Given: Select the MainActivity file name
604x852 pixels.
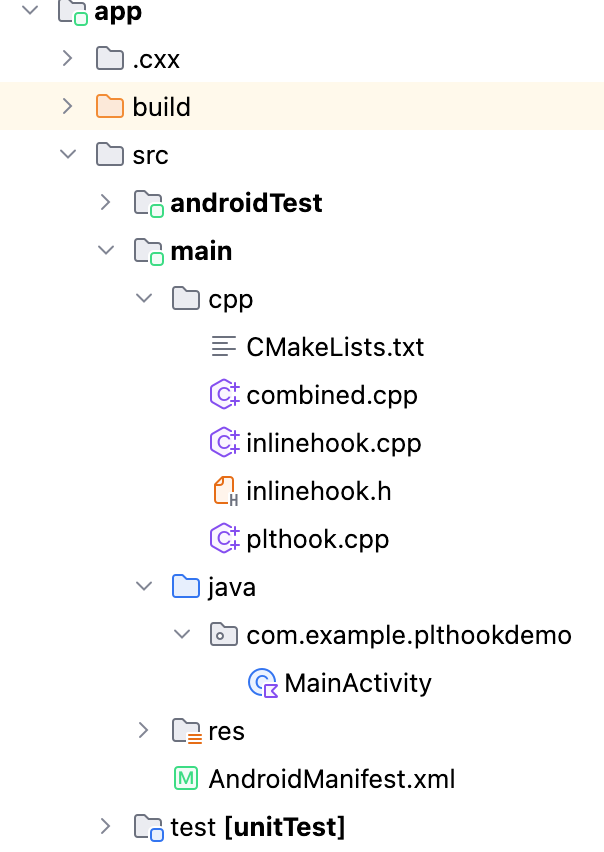Looking at the screenshot, I should coord(358,683).
